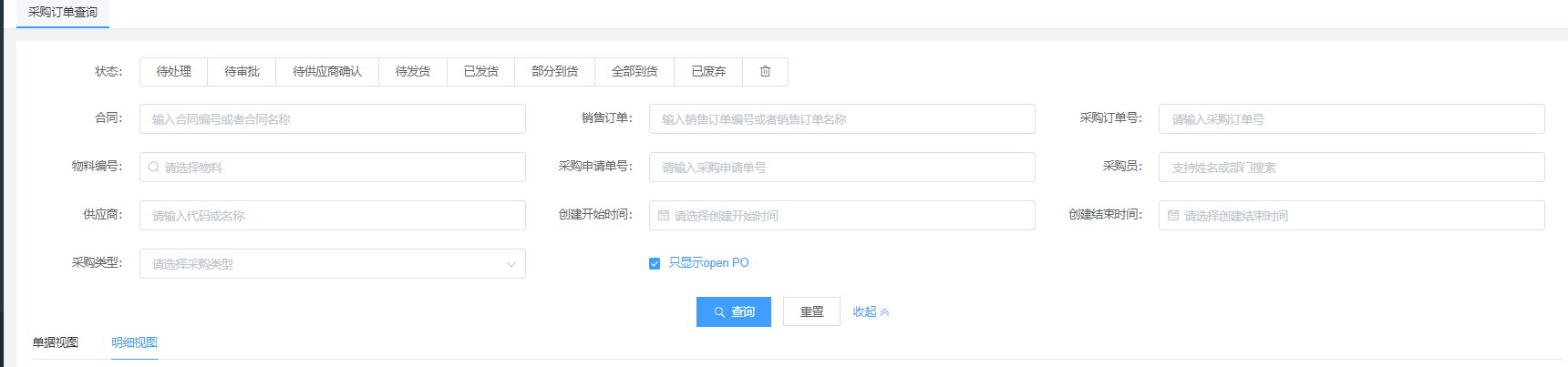
Task: Click the 重置 button
Action: tap(811, 311)
